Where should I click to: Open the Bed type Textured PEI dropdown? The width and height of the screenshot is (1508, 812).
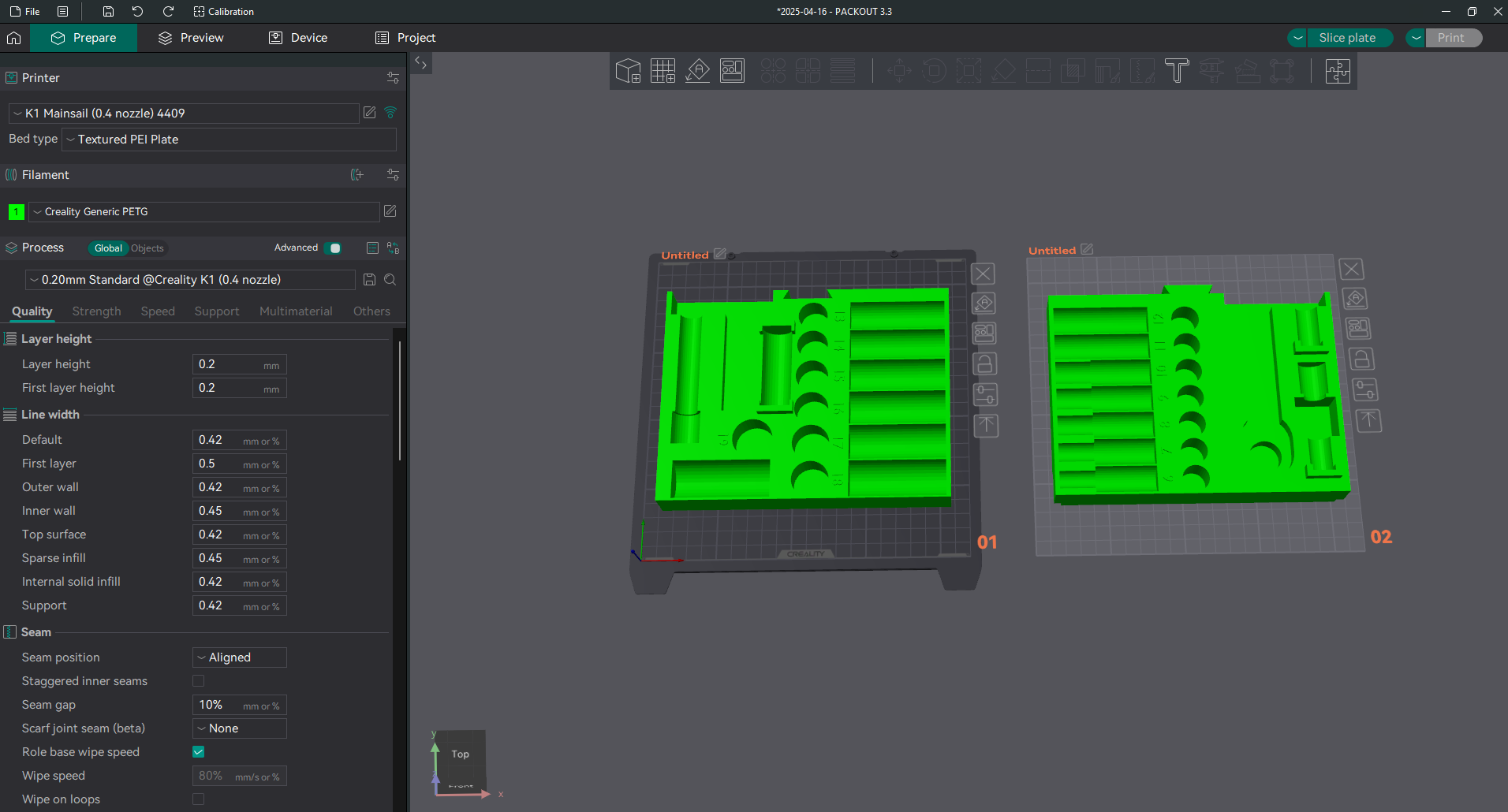tap(229, 140)
